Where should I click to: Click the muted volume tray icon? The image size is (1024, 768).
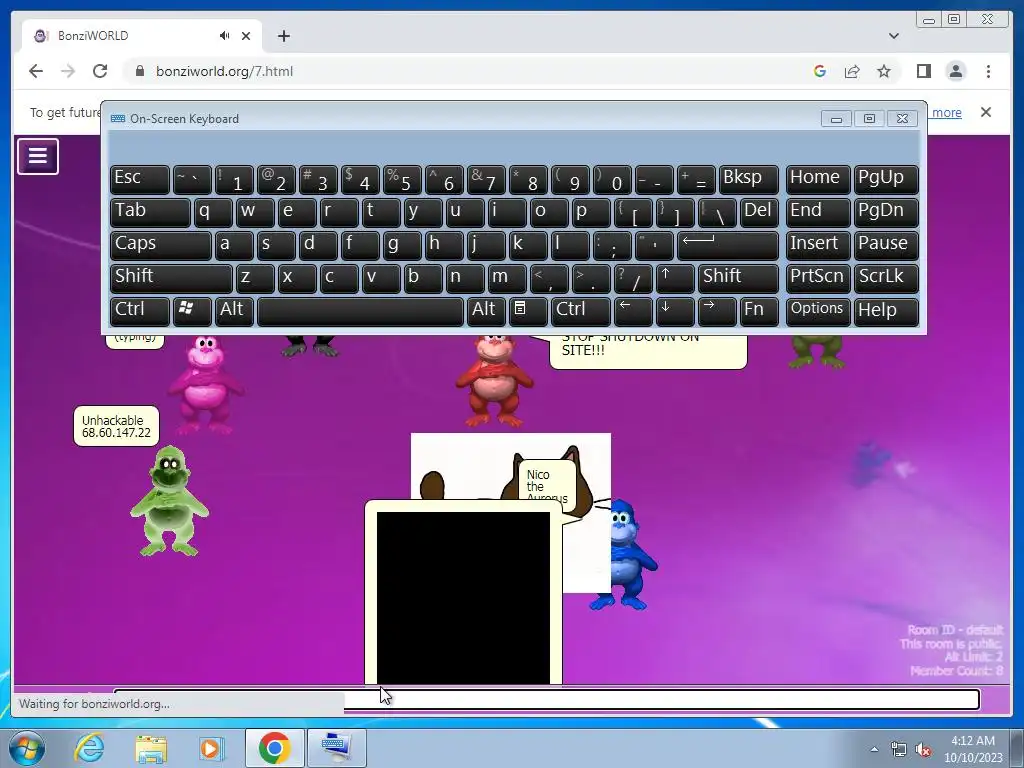pos(923,749)
